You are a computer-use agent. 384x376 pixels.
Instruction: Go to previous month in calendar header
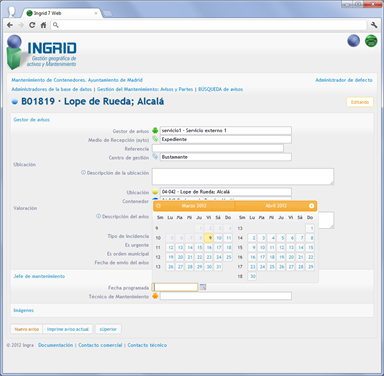pos(158,206)
